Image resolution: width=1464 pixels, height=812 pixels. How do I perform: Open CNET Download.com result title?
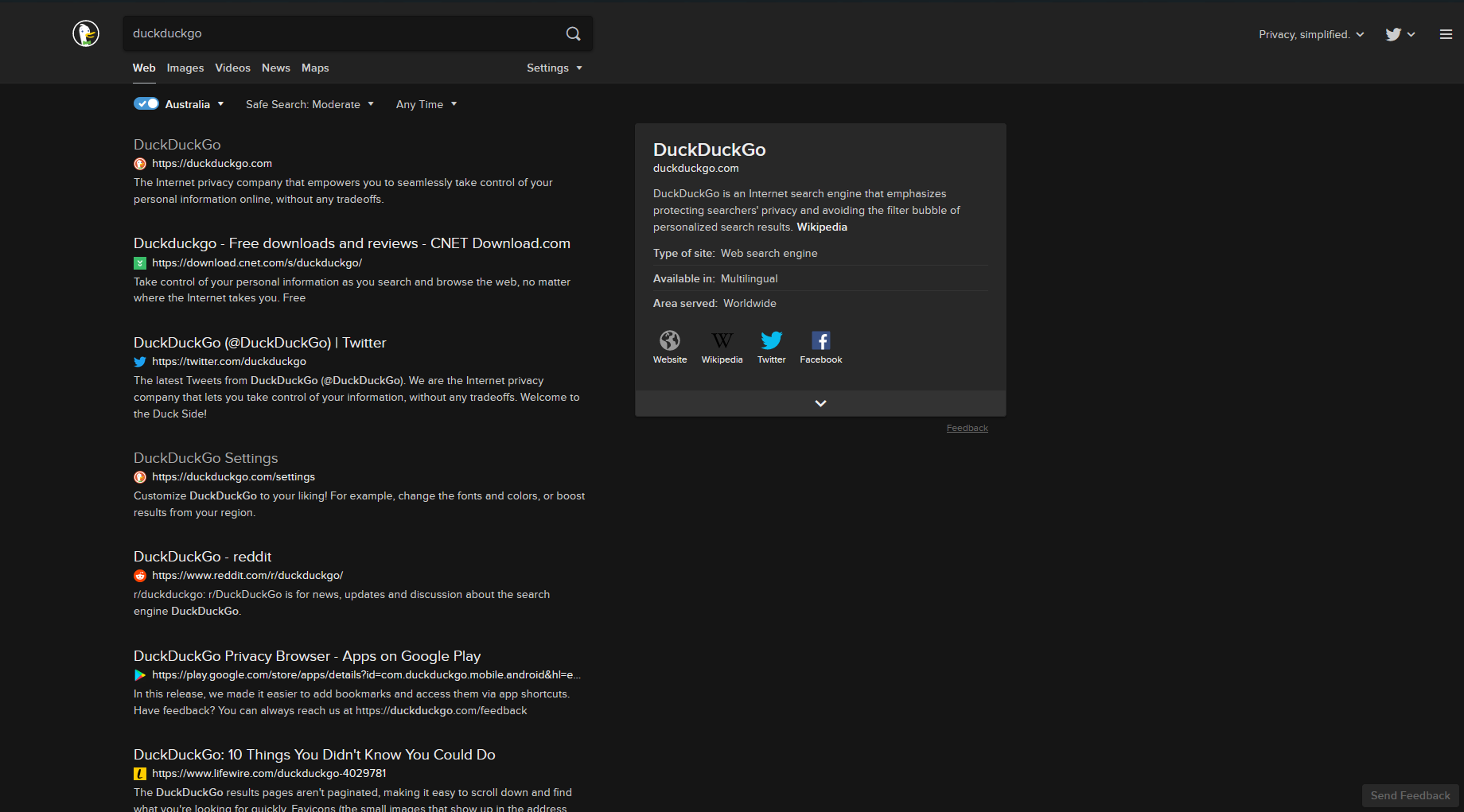352,243
